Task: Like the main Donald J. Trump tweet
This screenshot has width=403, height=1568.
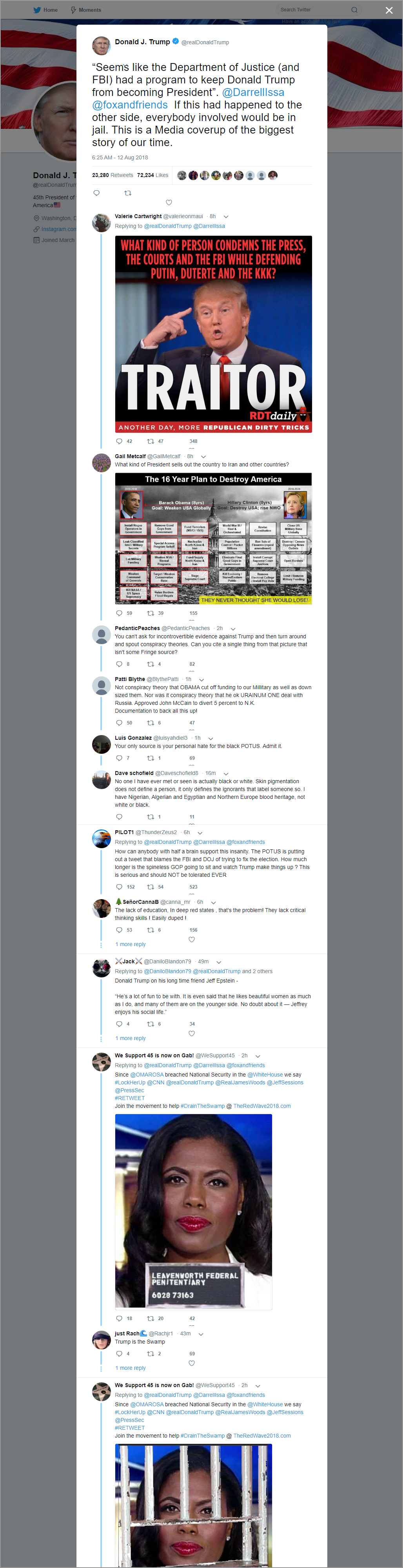Action: point(169,203)
